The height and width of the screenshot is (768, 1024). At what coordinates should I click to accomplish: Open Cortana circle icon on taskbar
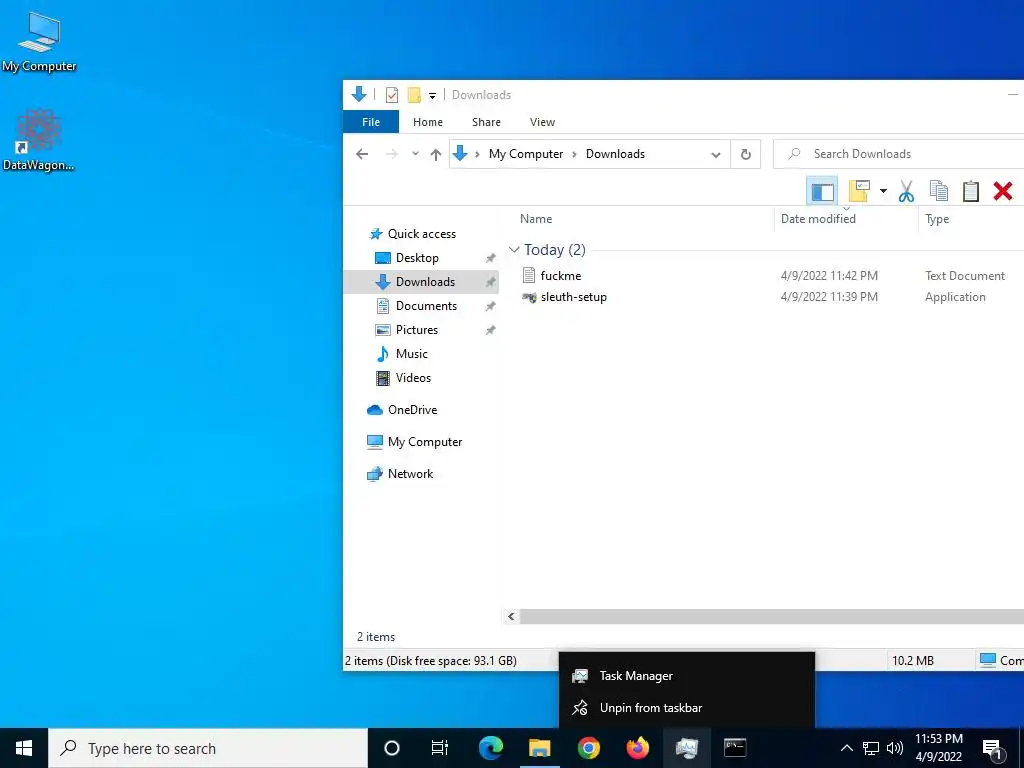(392, 748)
